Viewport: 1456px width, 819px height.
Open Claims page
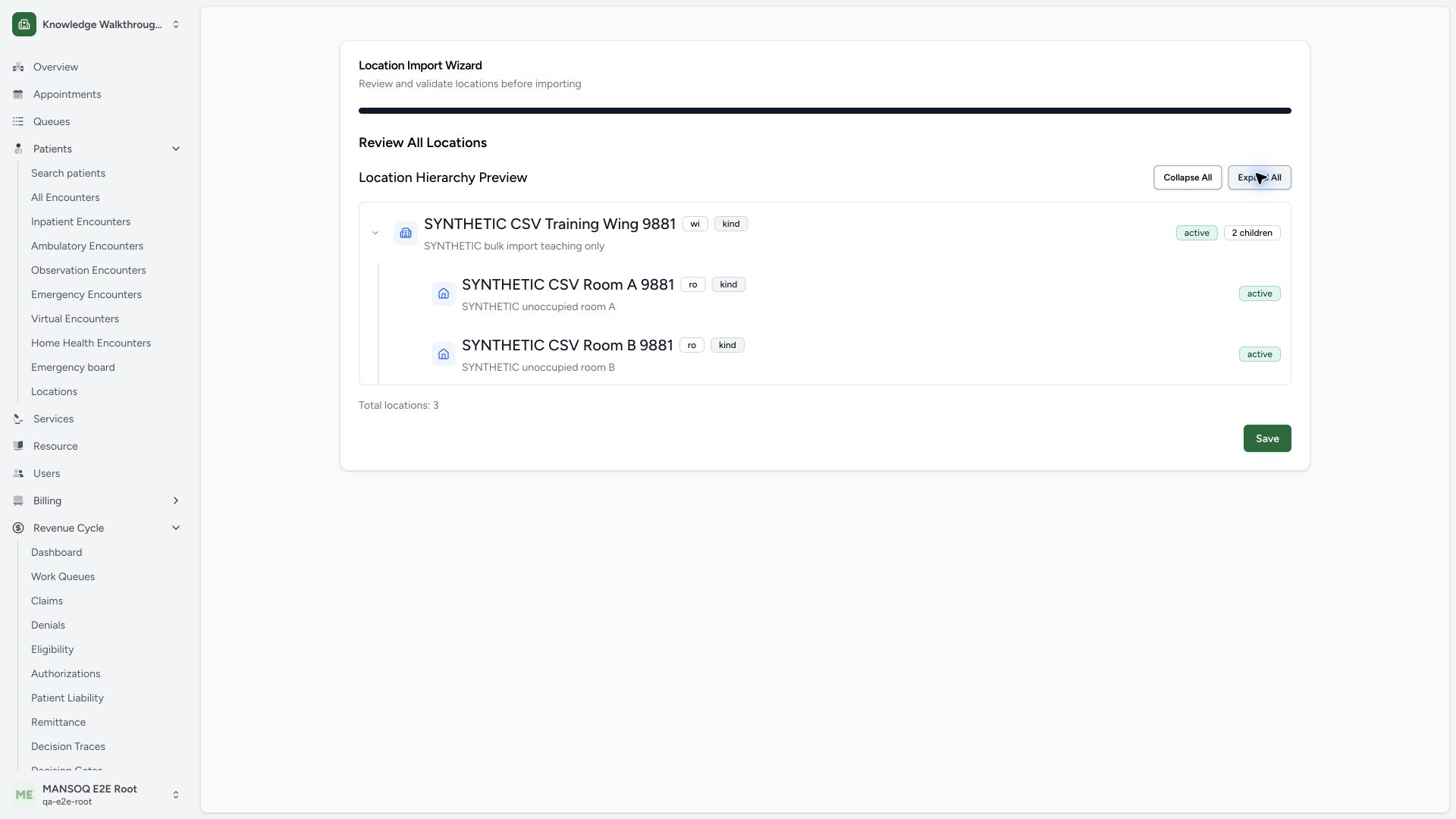[x=47, y=601]
